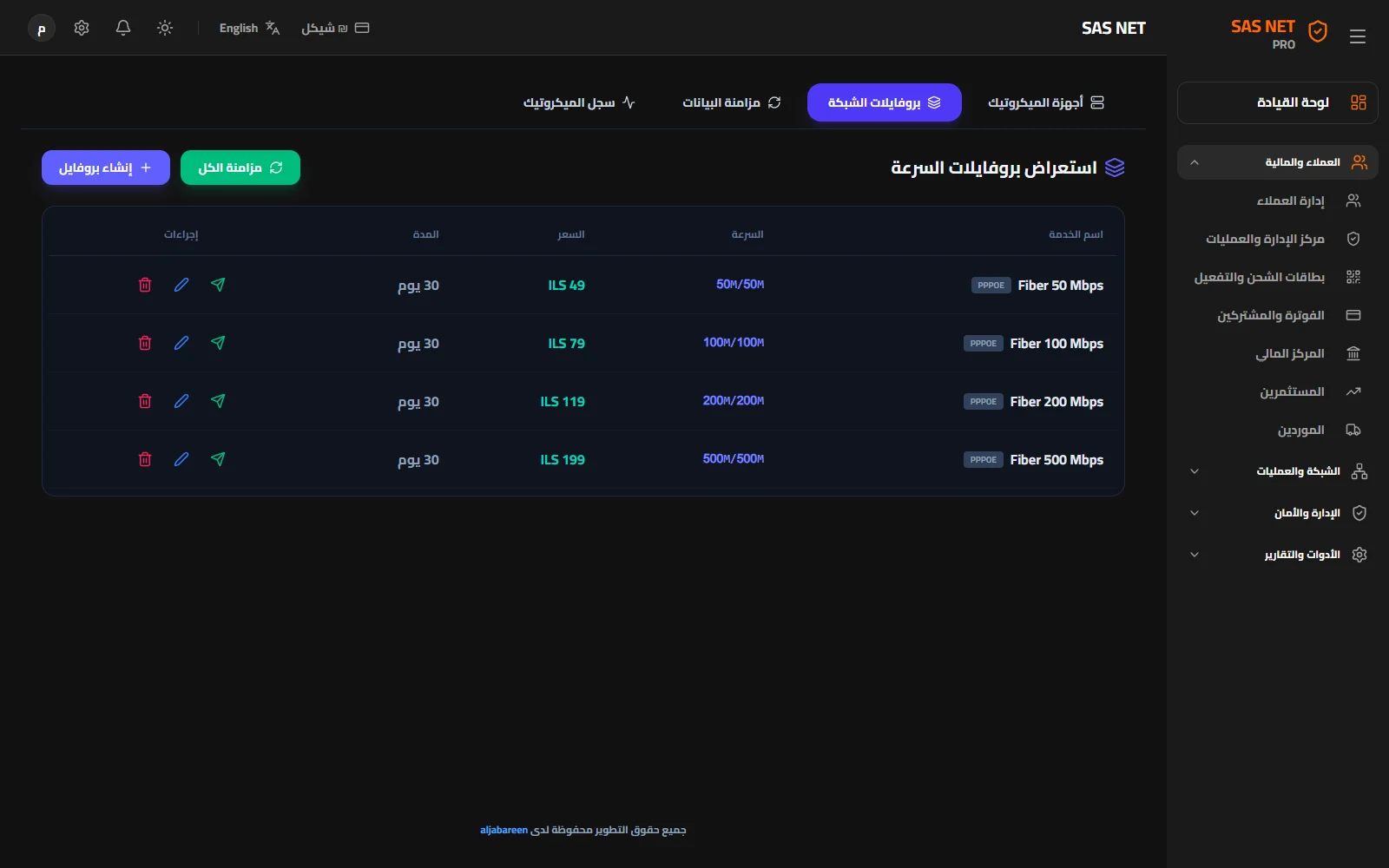Open the سجل الميكروتيك tab
The image size is (1389, 868).
click(579, 102)
